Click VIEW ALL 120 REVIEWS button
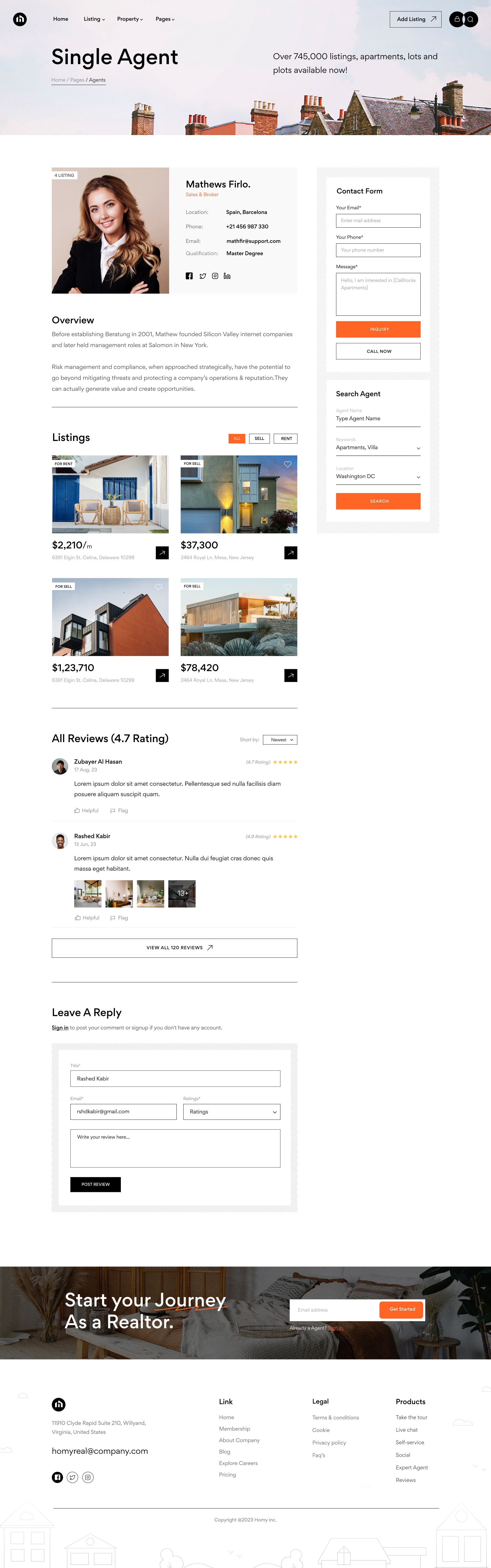 tap(175, 948)
